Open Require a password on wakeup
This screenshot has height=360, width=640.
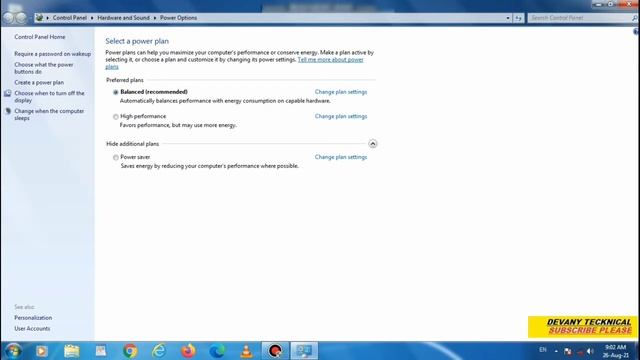click(x=53, y=54)
